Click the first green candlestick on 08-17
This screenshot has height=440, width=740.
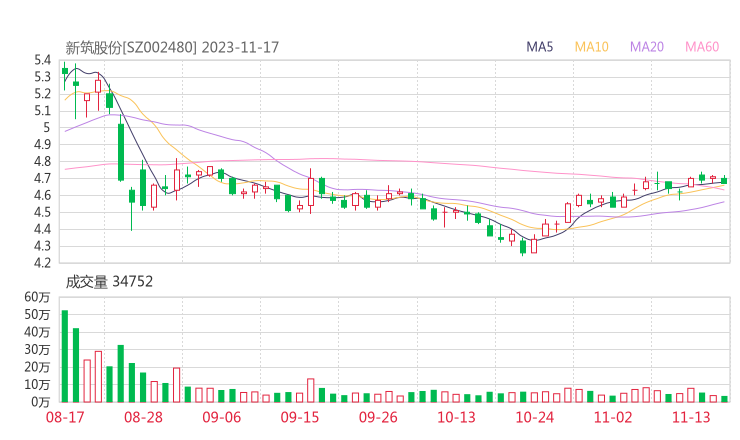(x=65, y=71)
